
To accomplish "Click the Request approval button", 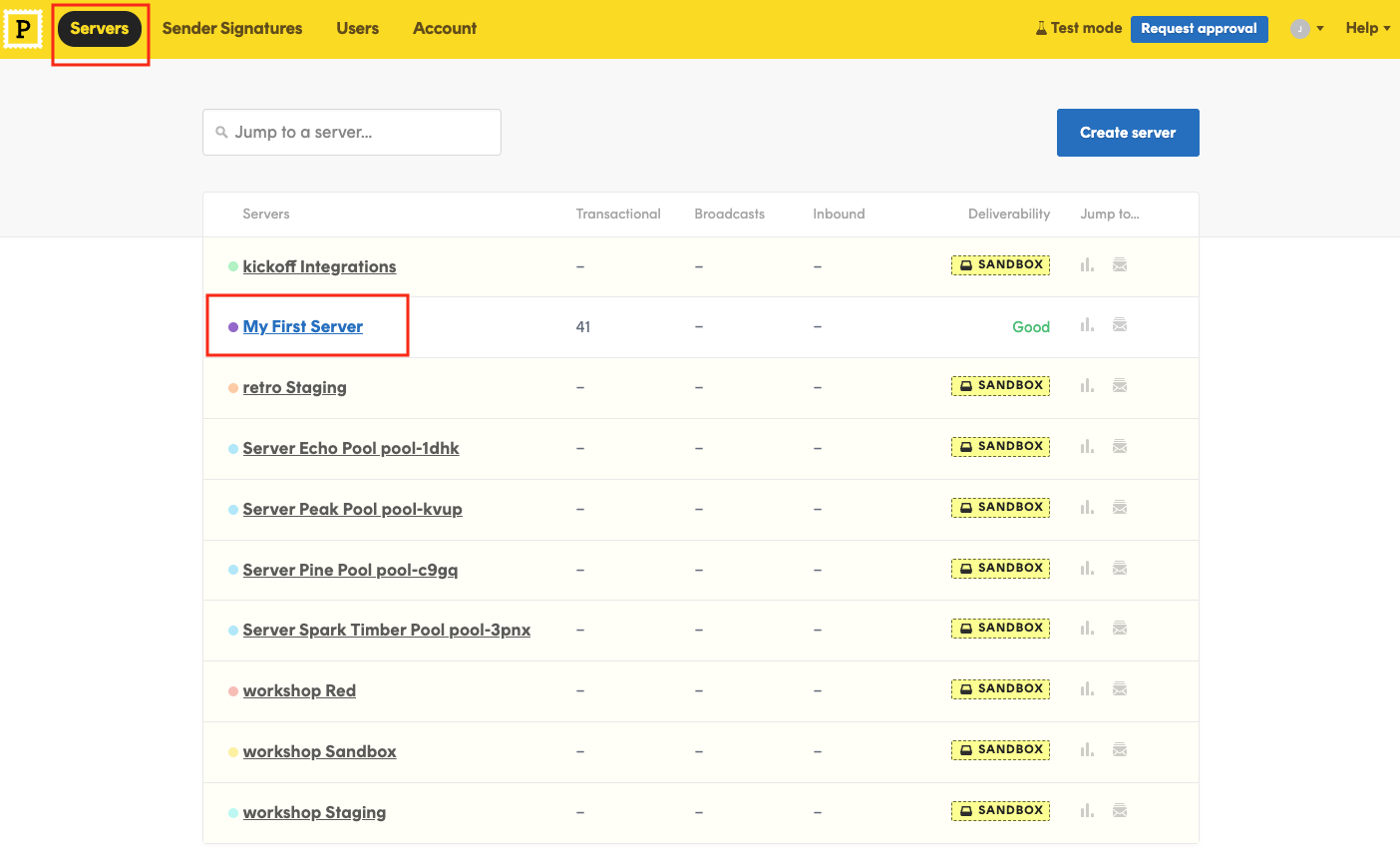I will coord(1199,29).
